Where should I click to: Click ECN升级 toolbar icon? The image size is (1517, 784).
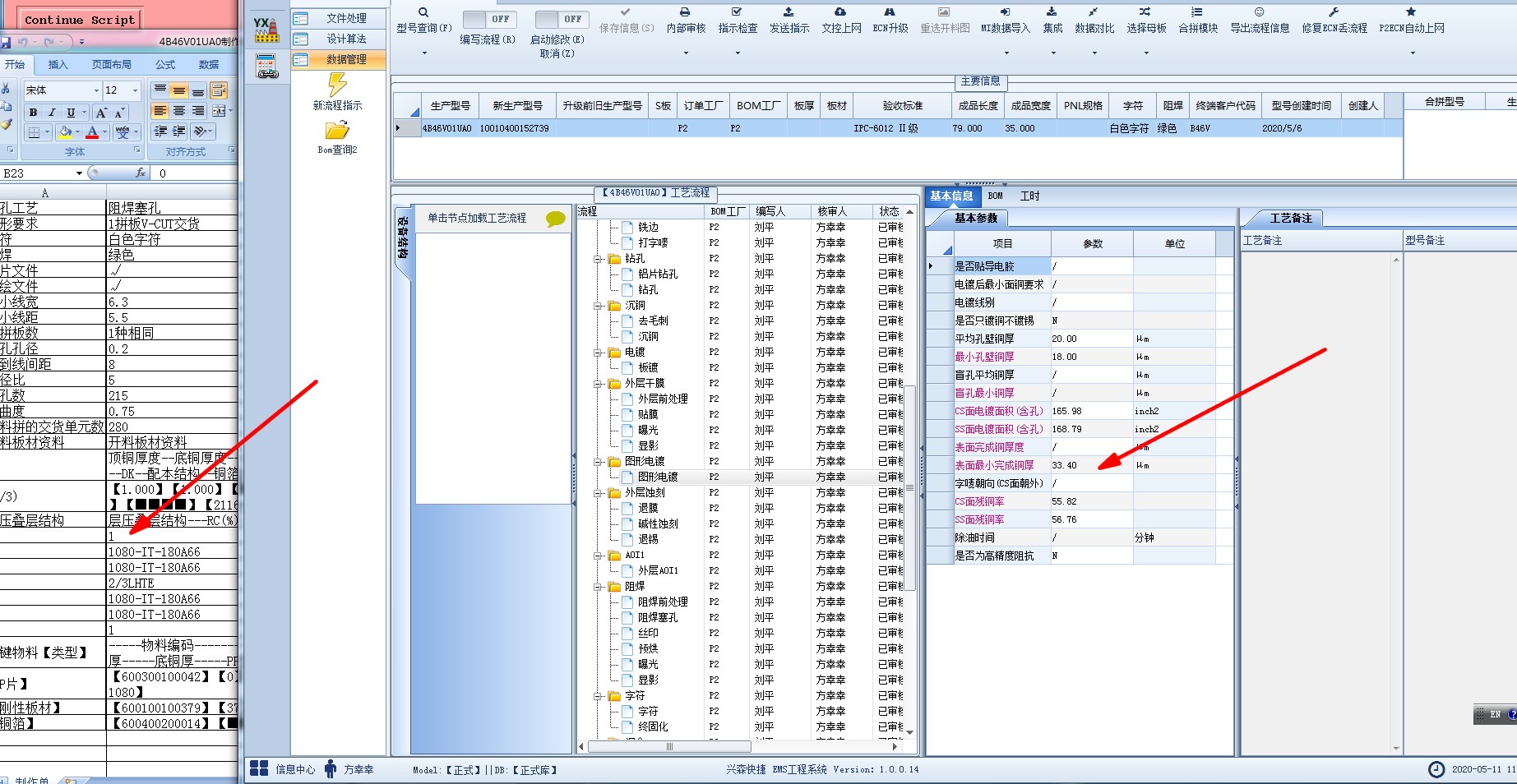coord(890,12)
